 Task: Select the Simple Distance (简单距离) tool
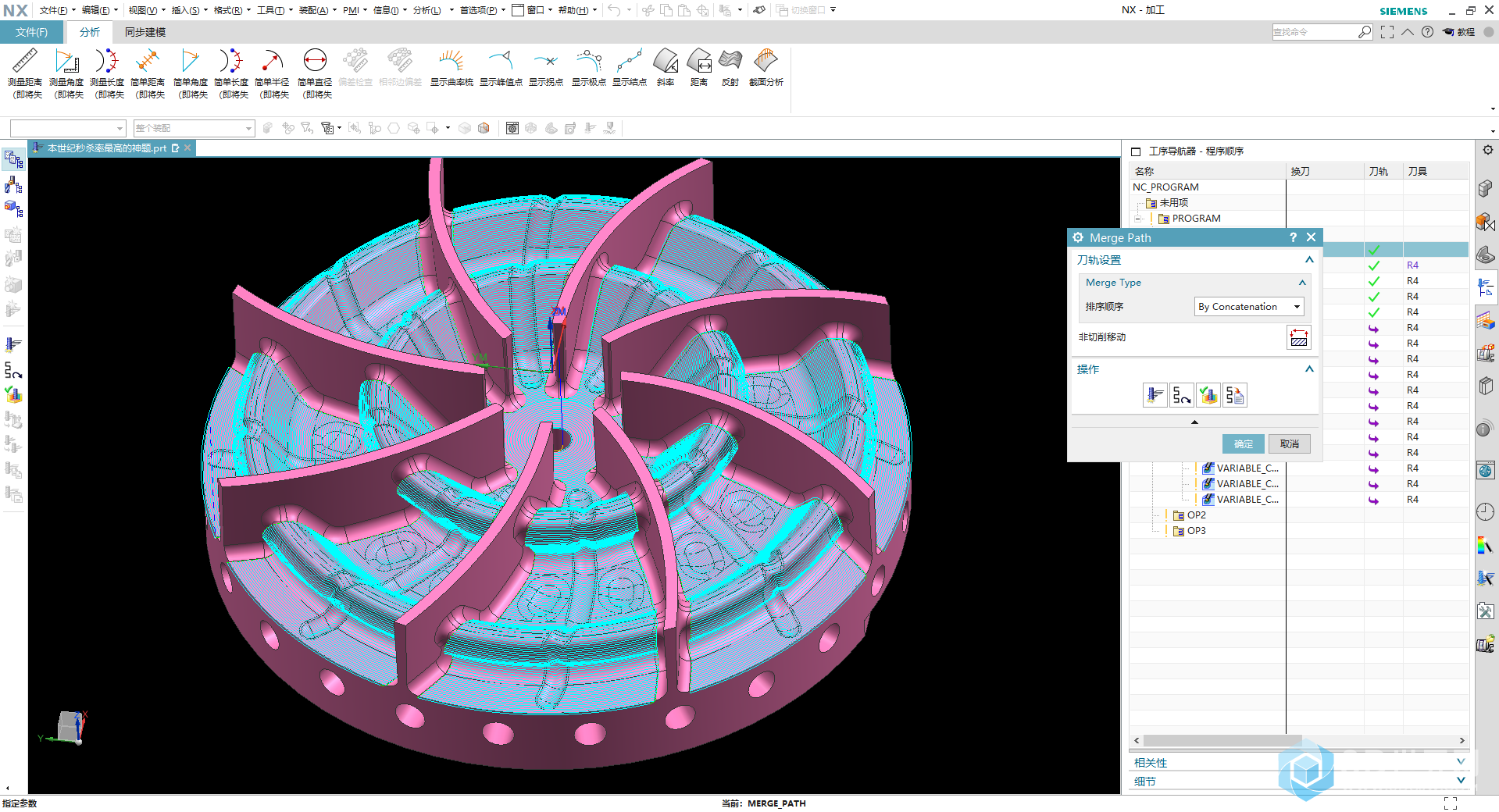[148, 73]
